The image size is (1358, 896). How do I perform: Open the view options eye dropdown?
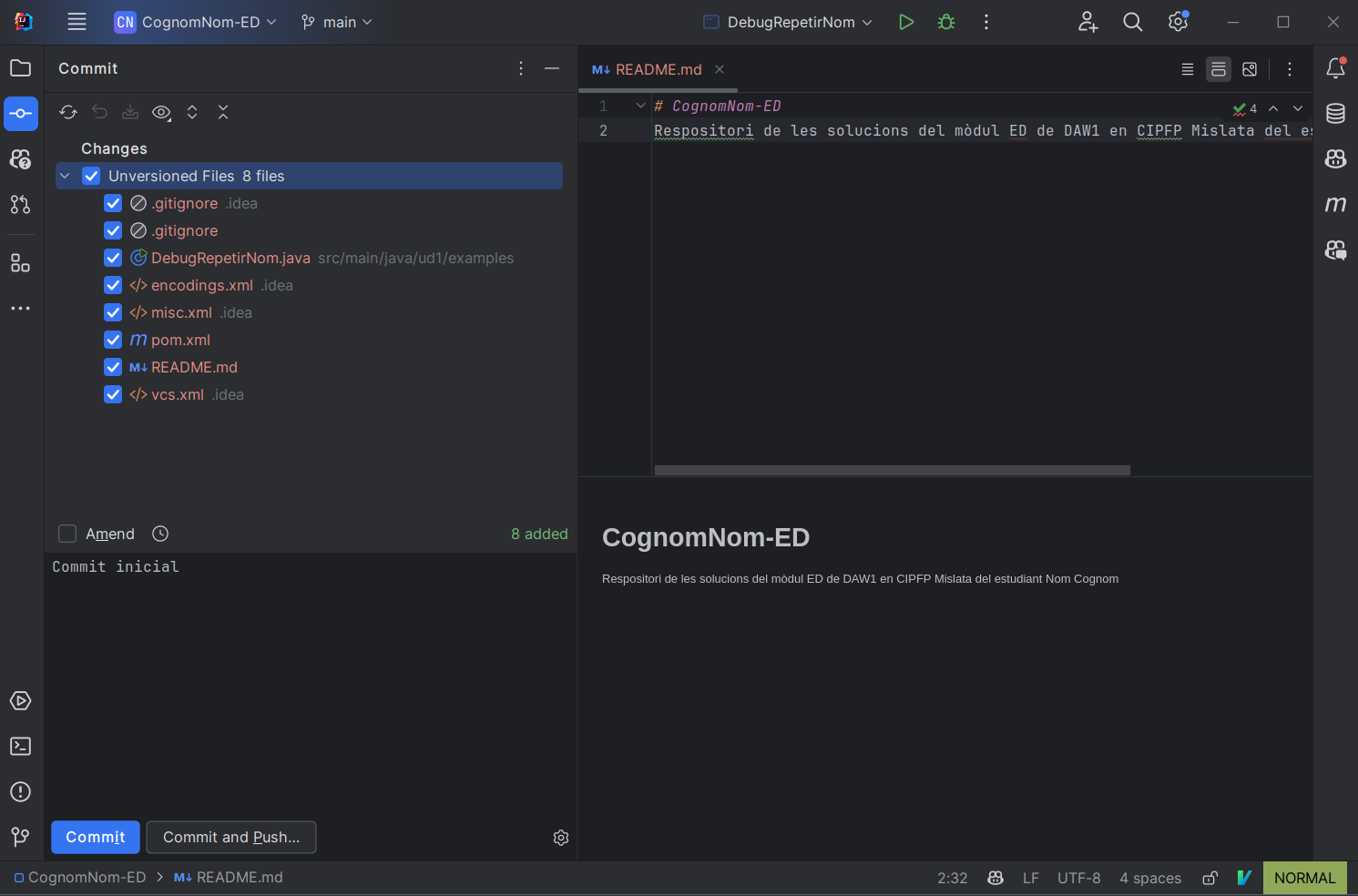pos(161,112)
